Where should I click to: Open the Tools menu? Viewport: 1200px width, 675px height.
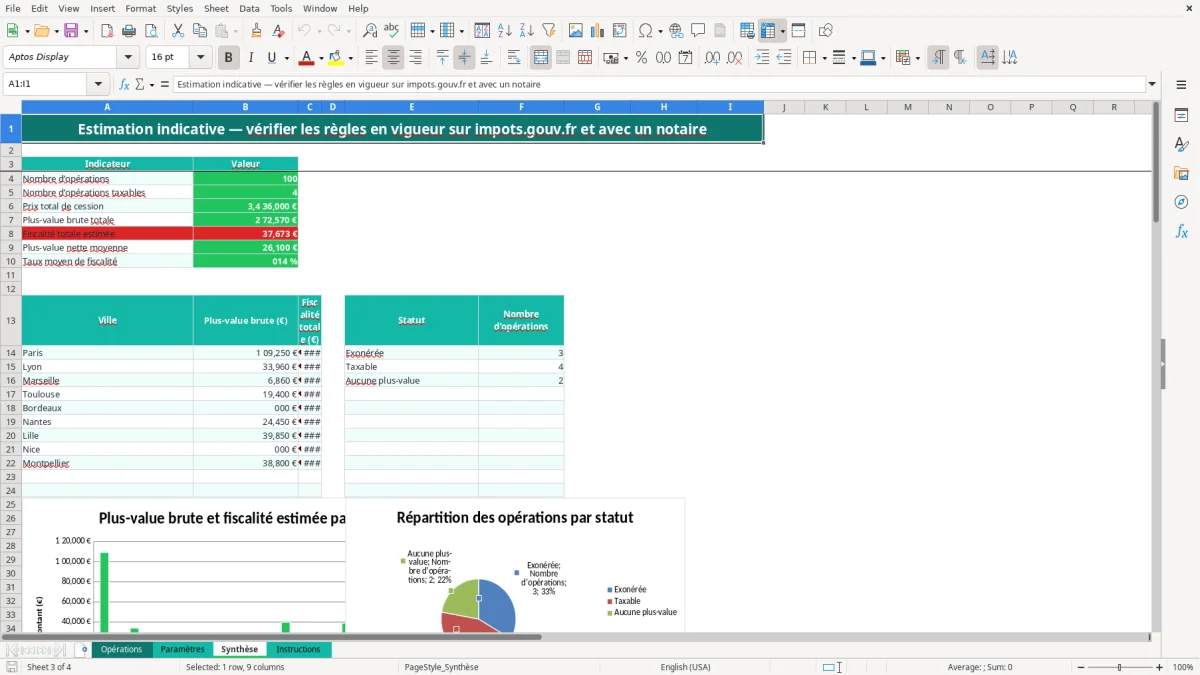click(281, 8)
